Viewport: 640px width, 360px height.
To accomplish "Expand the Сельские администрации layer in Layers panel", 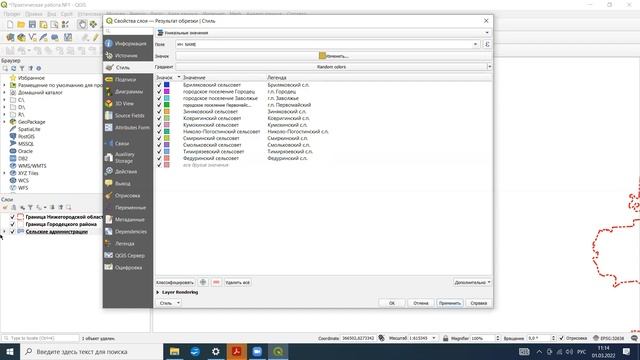I will (x=4, y=231).
